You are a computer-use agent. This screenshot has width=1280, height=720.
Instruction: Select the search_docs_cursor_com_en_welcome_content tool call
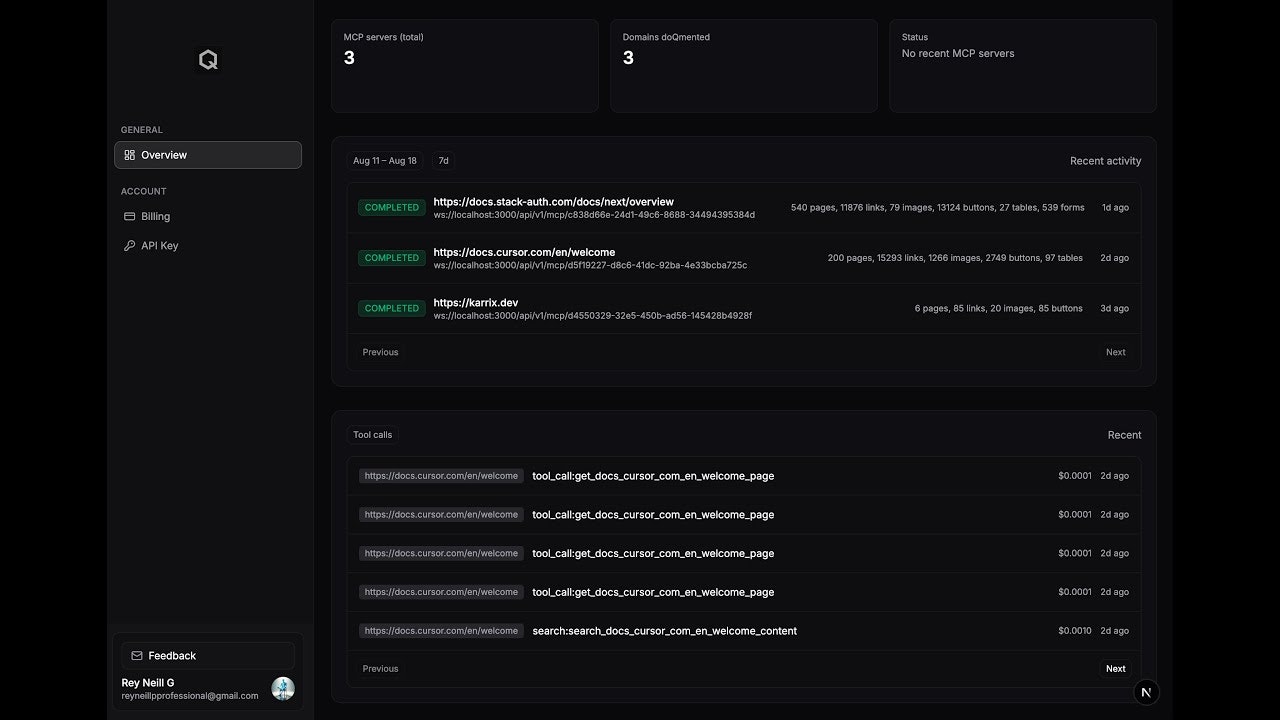[x=664, y=631]
